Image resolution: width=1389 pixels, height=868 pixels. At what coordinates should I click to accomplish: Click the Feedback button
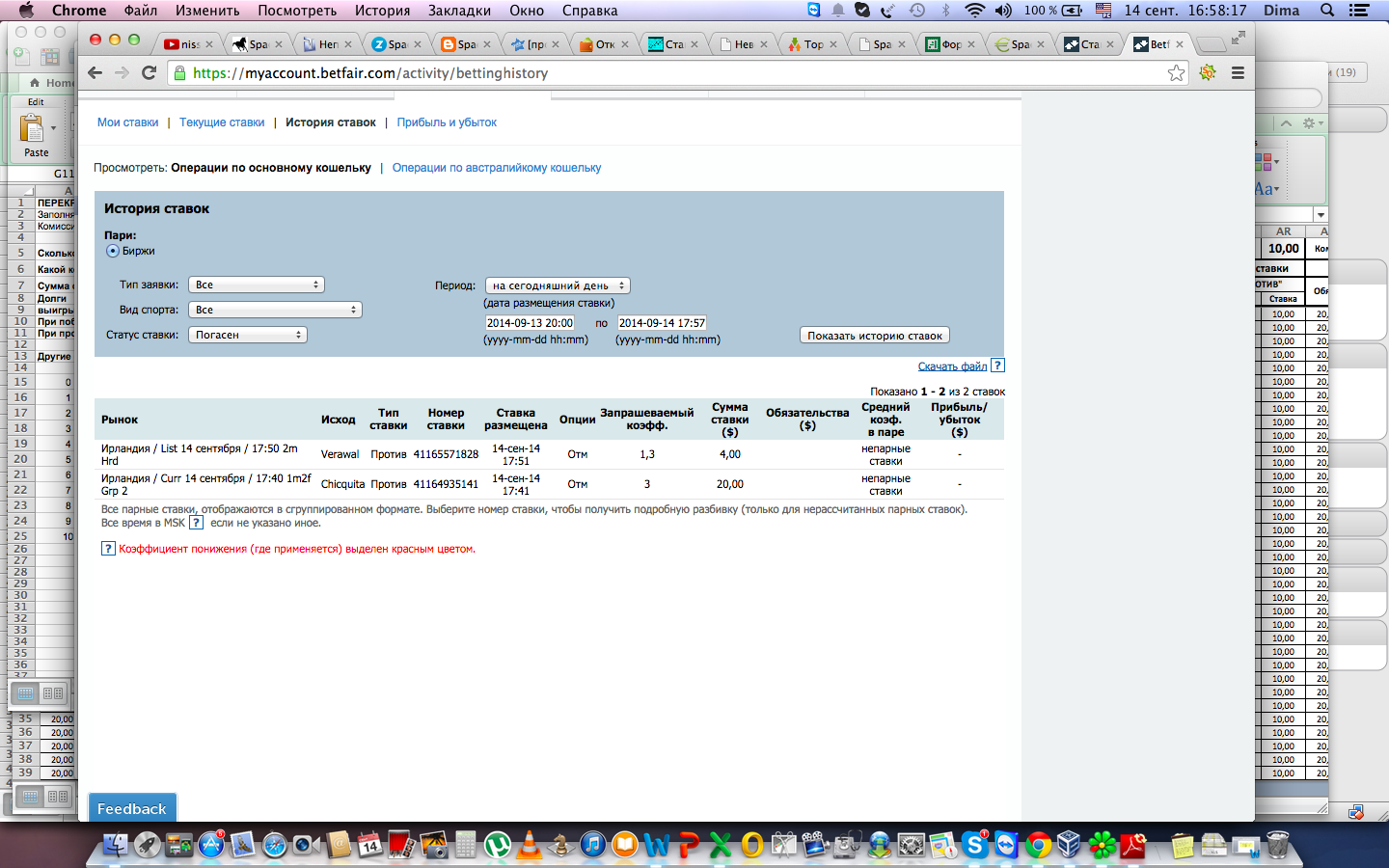coord(132,809)
